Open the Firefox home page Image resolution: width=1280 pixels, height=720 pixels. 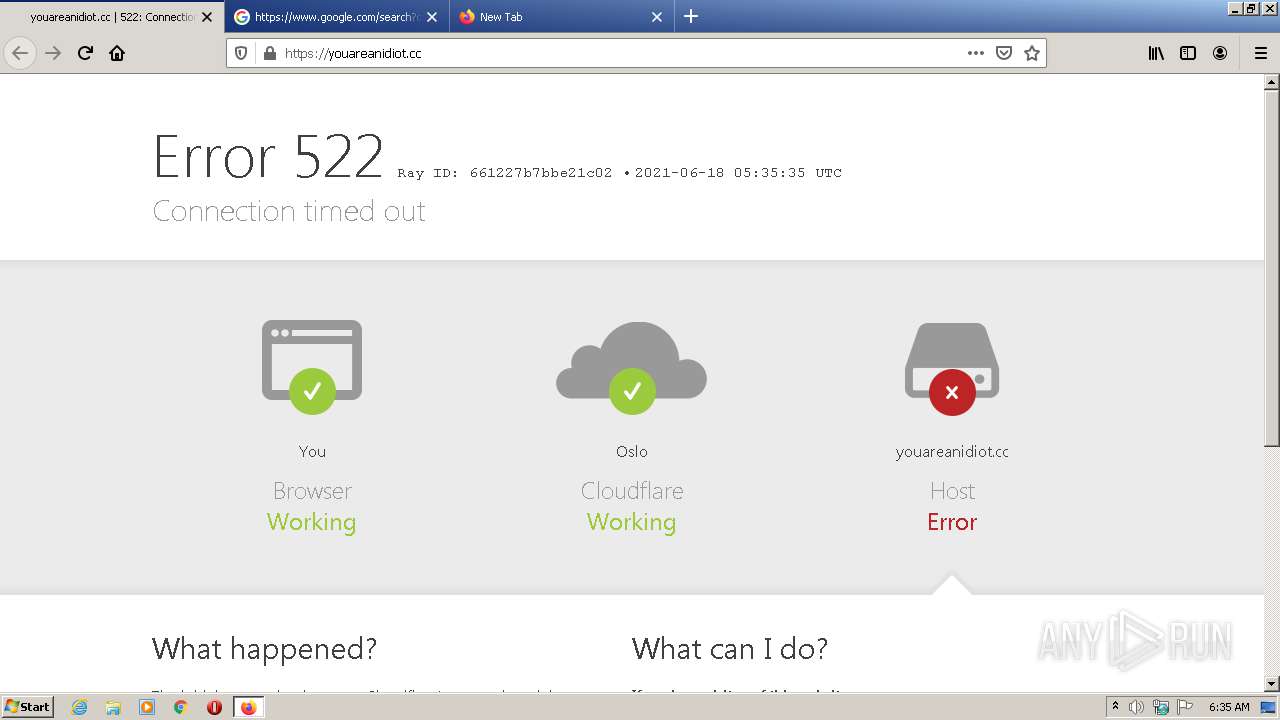(x=117, y=53)
